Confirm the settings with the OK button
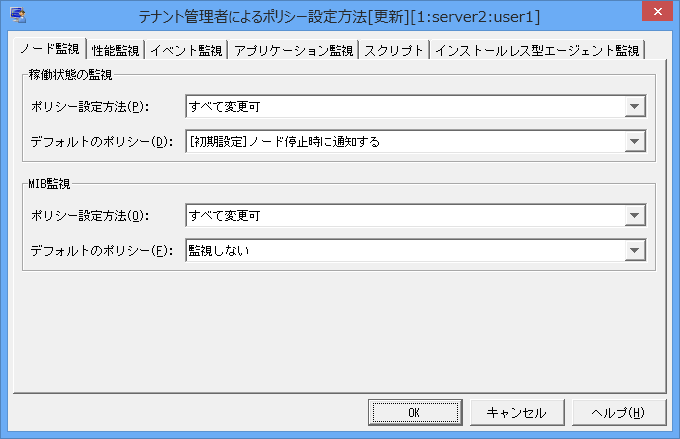Viewport: 680px width, 439px height. (x=415, y=413)
